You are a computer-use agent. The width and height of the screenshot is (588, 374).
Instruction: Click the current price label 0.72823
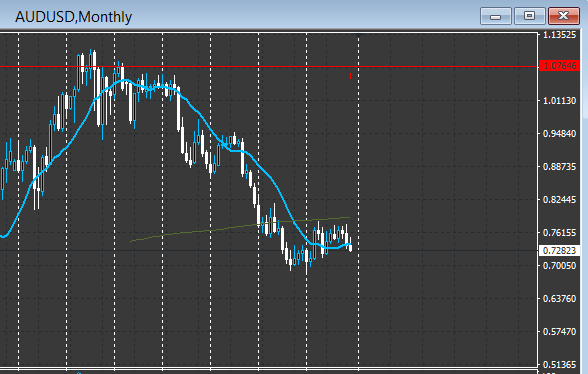pyautogui.click(x=559, y=250)
